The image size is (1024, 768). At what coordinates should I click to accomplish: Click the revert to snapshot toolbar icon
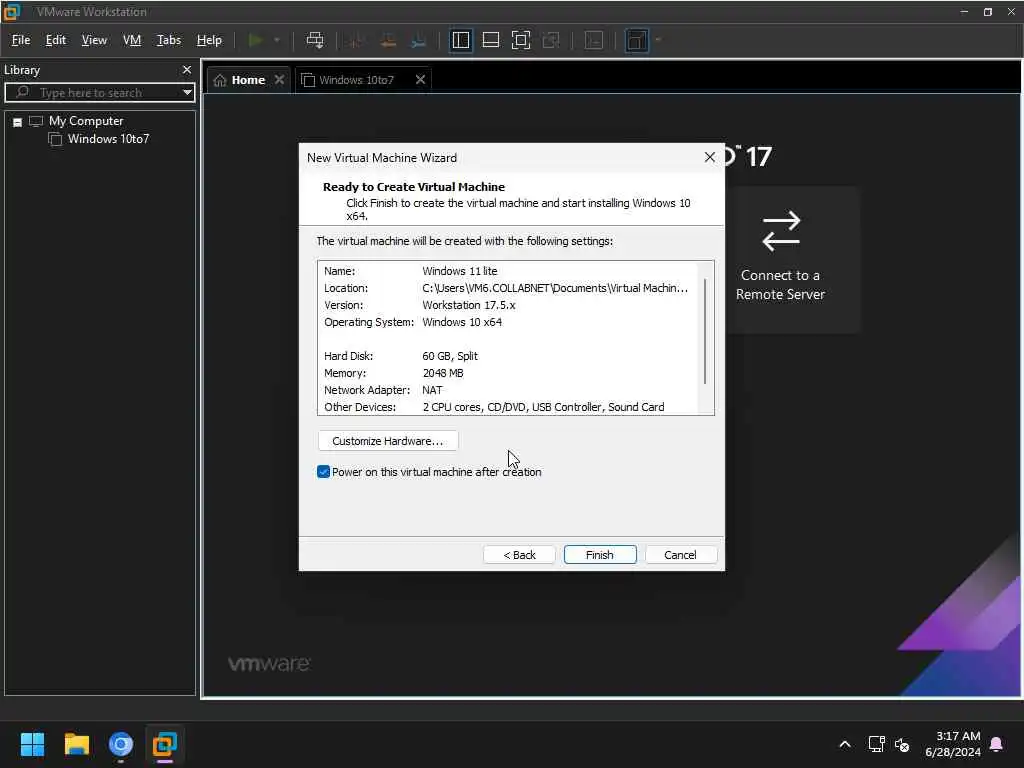click(x=388, y=40)
